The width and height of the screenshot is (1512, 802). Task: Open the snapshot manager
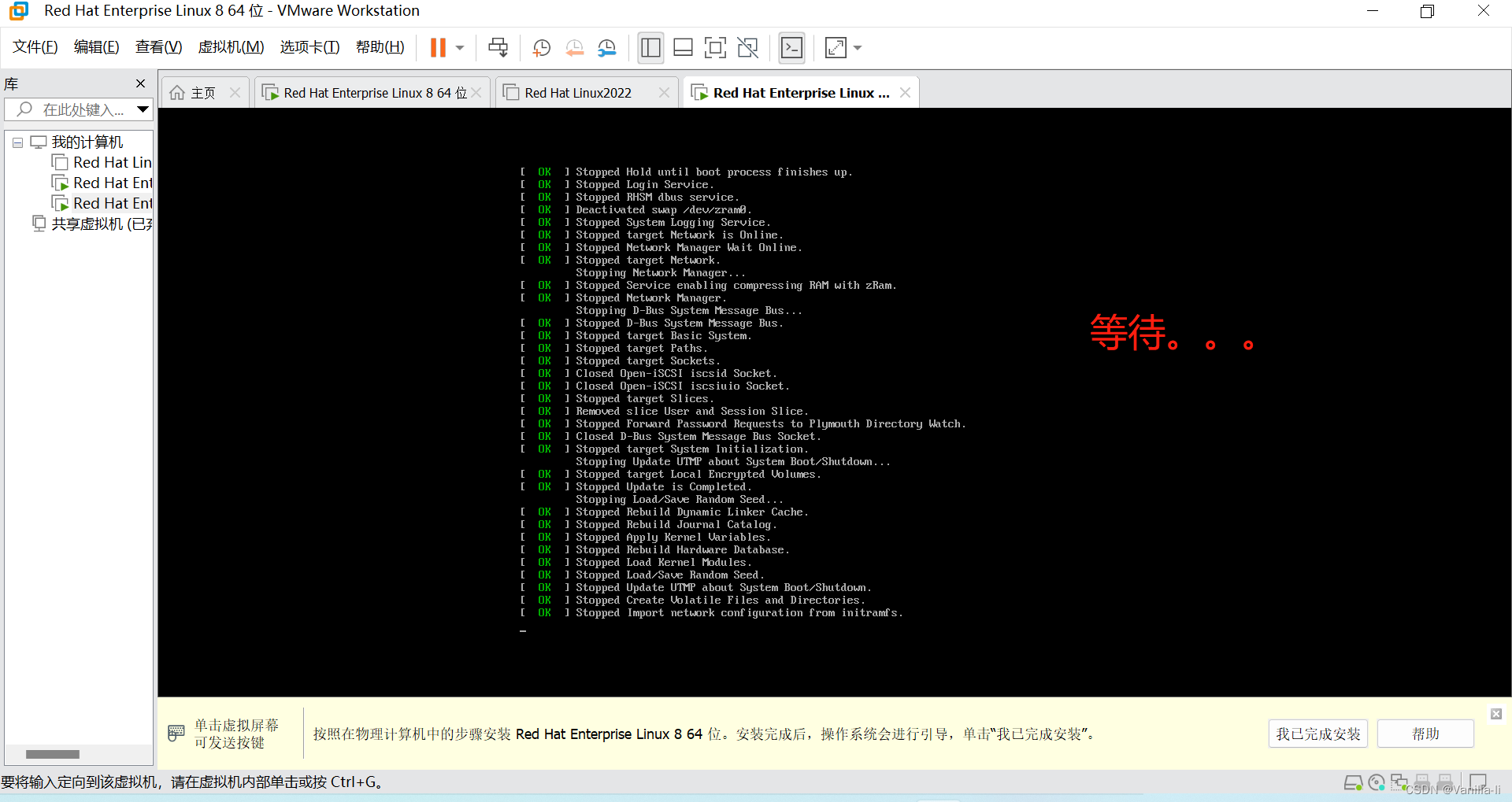pos(607,48)
